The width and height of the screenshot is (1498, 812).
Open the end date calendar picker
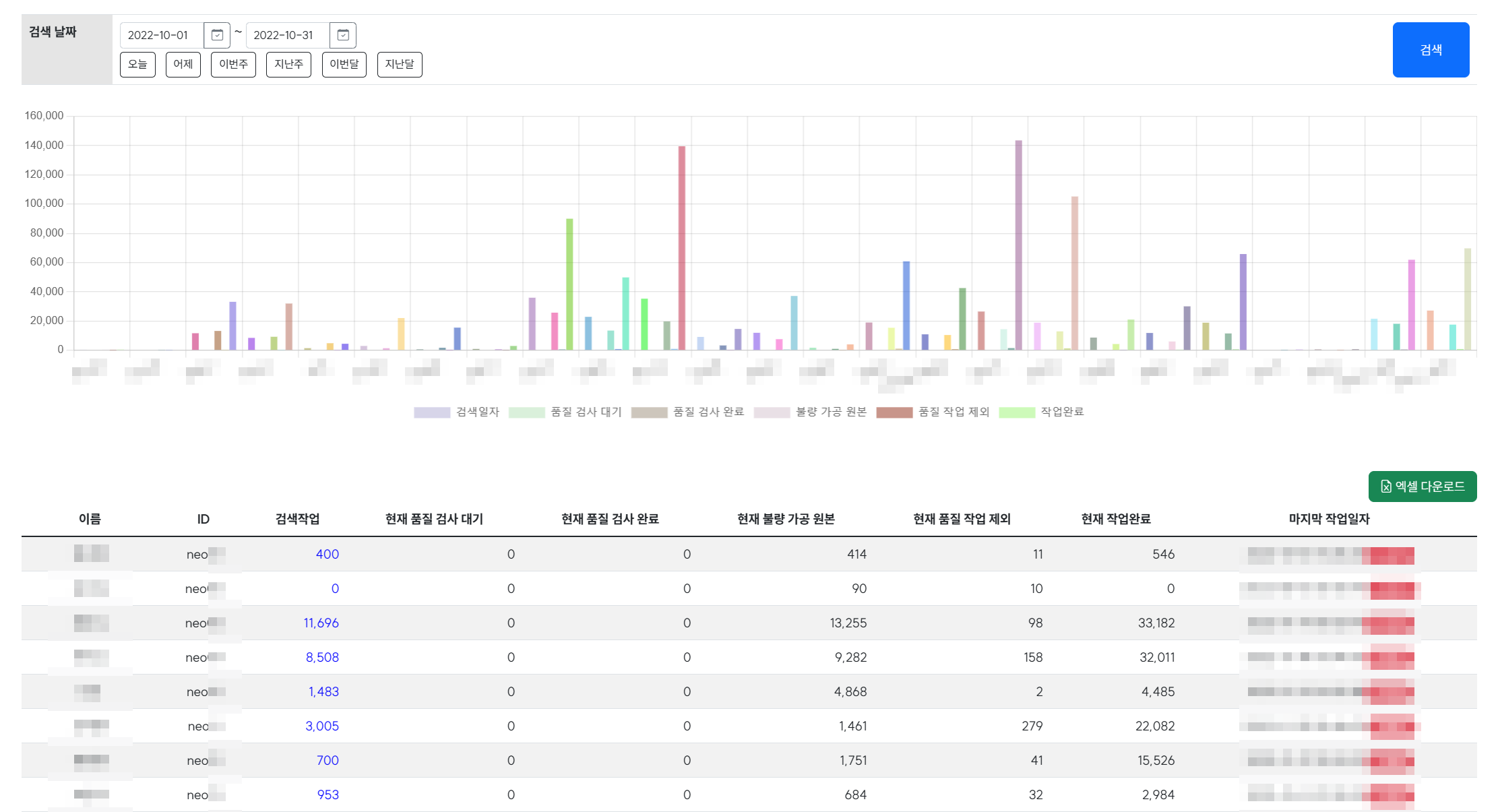tap(343, 35)
